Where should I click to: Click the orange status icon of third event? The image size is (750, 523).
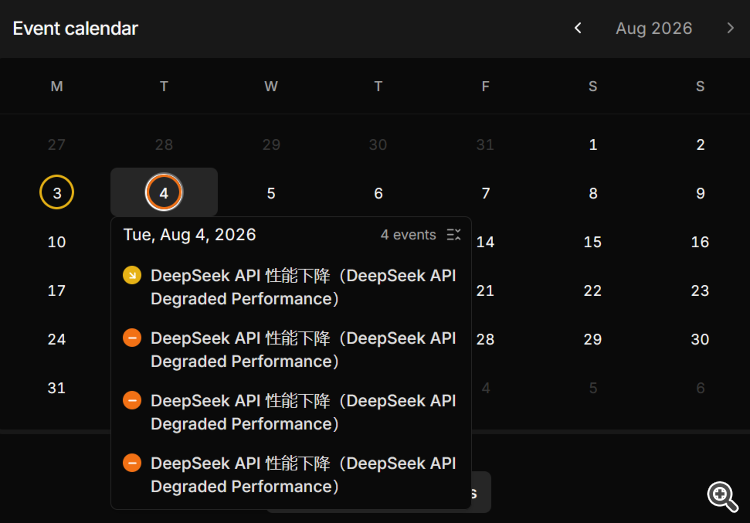coord(132,400)
